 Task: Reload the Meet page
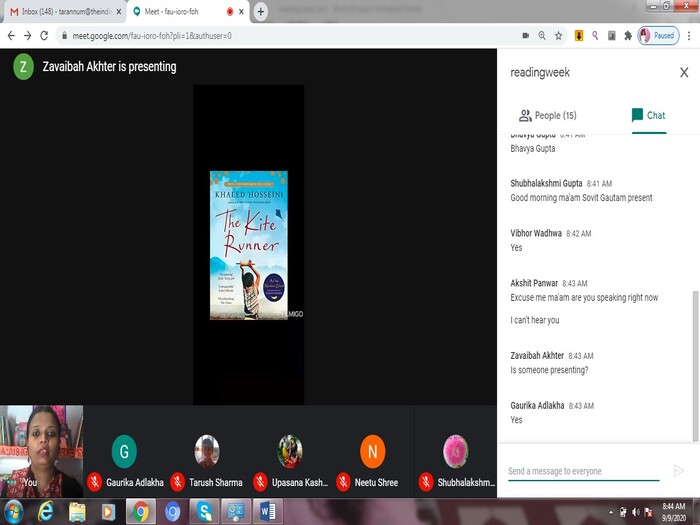click(44, 36)
